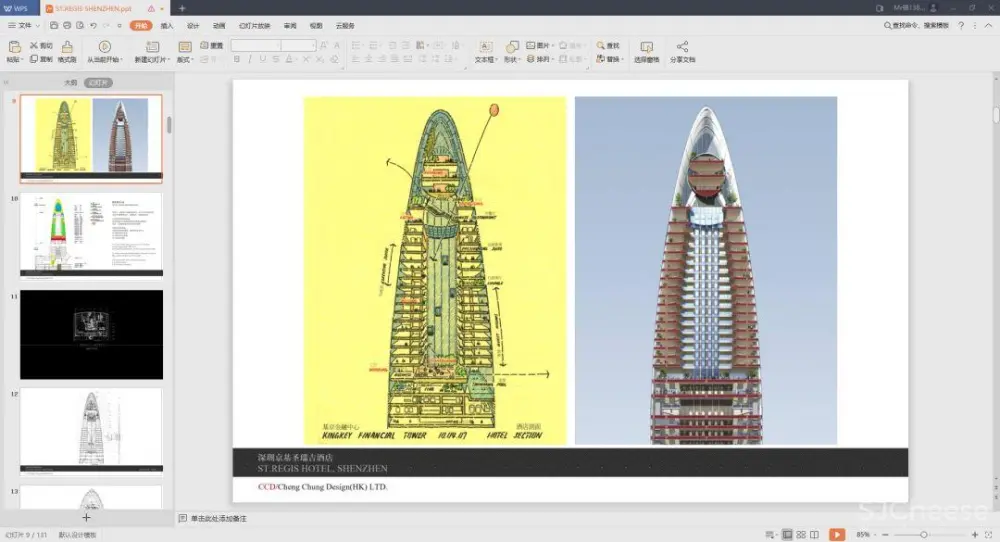The width and height of the screenshot is (1000, 542).
Task: Toggle Slide Sorter view in the status bar
Action: click(801, 535)
